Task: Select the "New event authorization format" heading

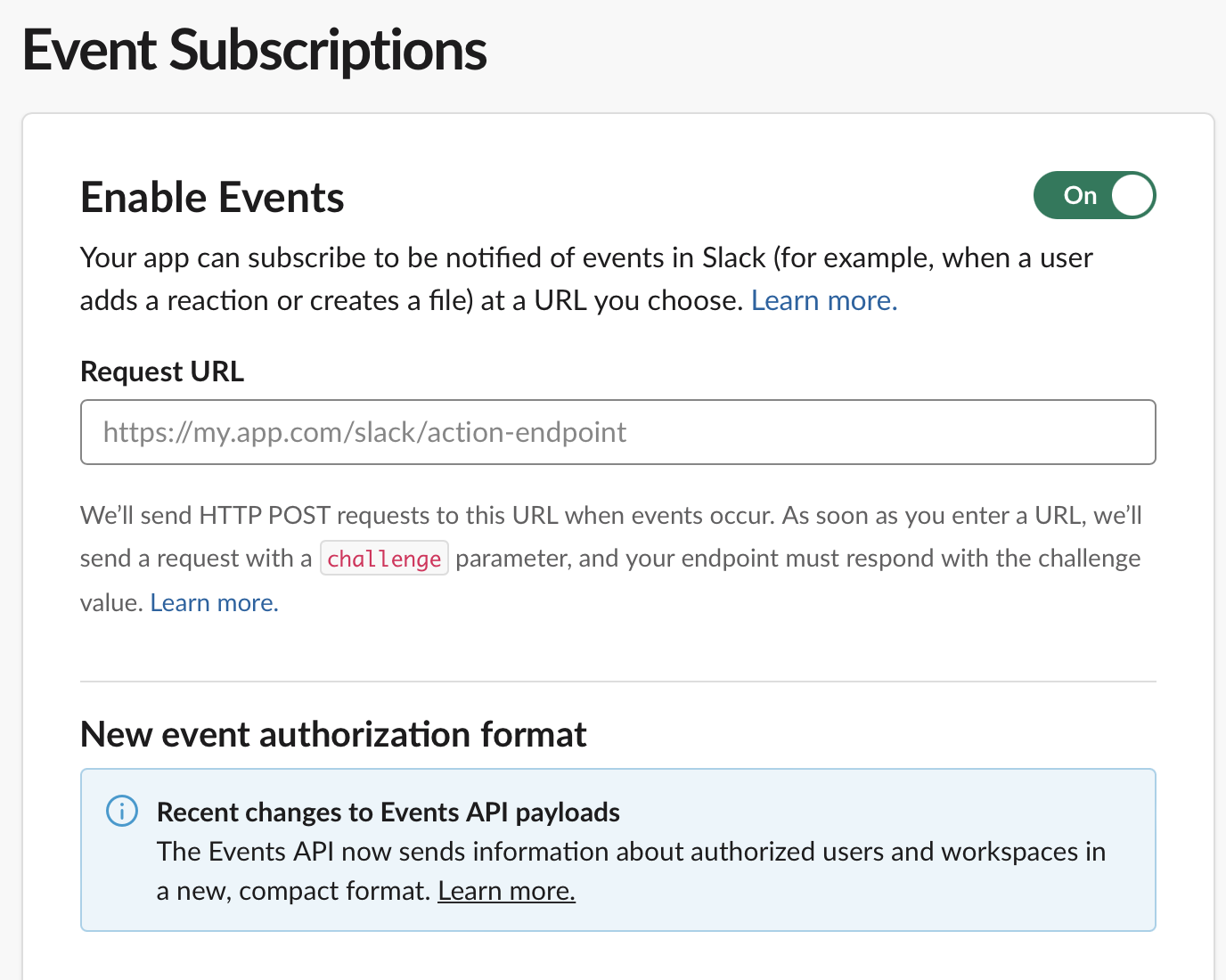Action: 333,735
